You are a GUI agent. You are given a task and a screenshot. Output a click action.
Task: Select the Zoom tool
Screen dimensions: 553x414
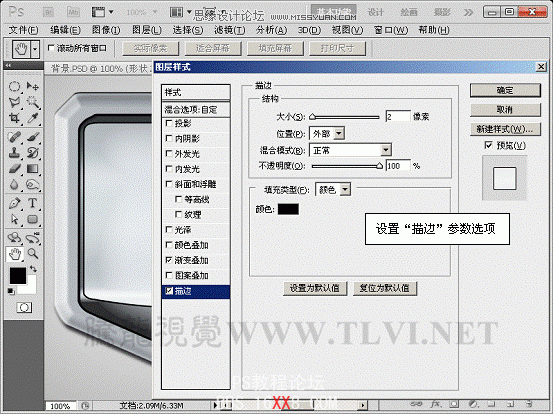pyautogui.click(x=32, y=253)
